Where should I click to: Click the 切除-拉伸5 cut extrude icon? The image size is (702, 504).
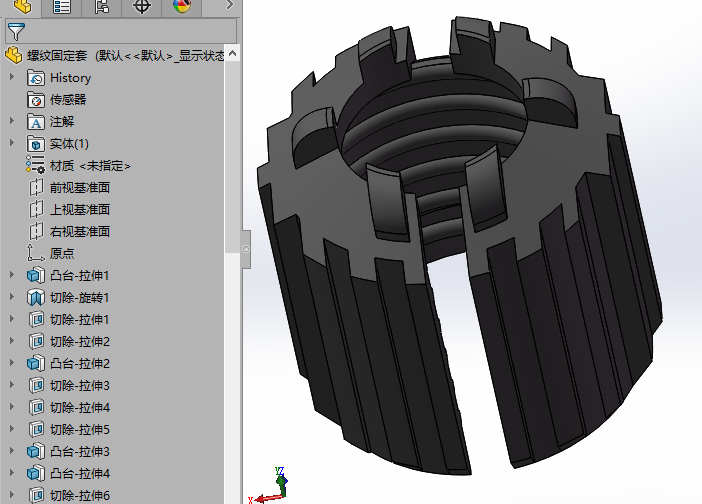[36, 429]
